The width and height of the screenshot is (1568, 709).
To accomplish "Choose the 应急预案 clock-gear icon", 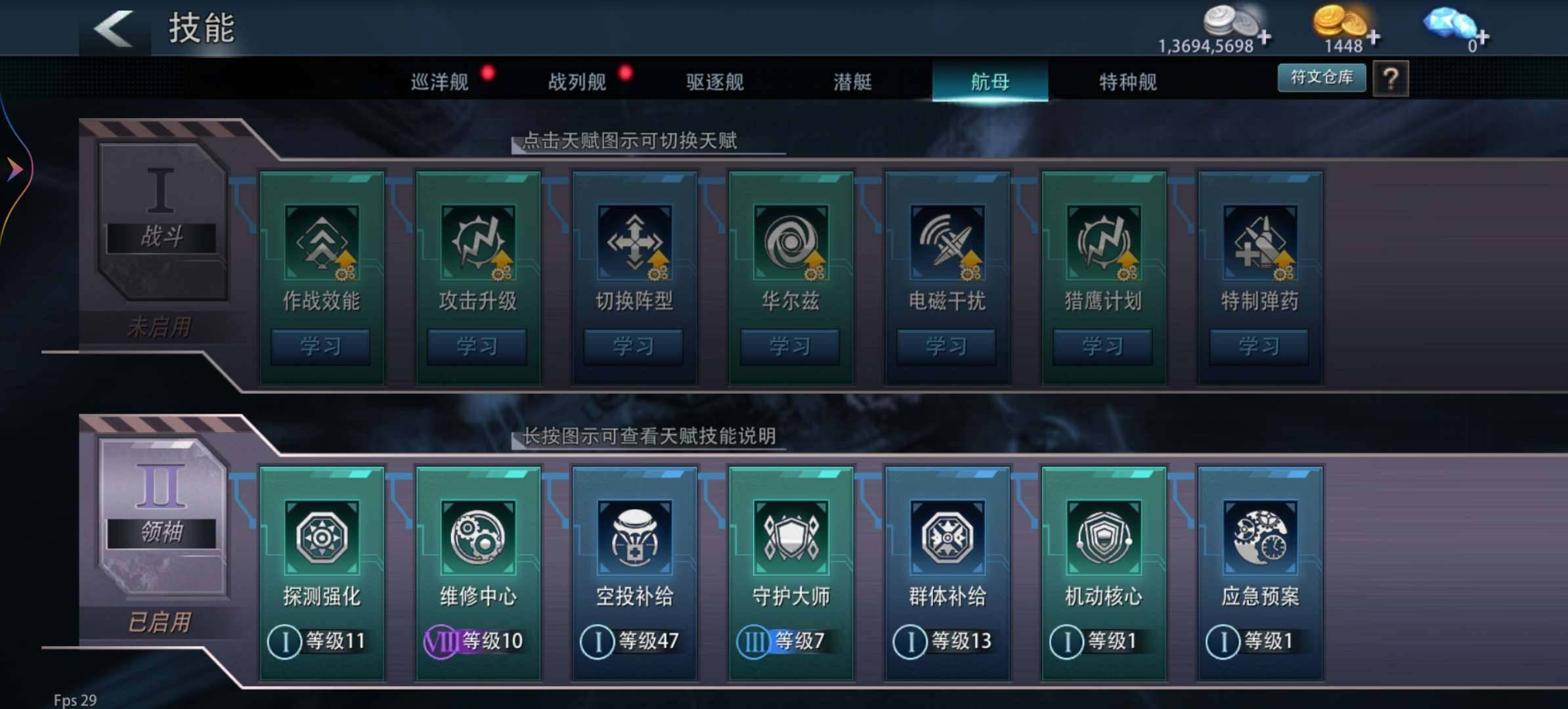I will (x=1259, y=538).
